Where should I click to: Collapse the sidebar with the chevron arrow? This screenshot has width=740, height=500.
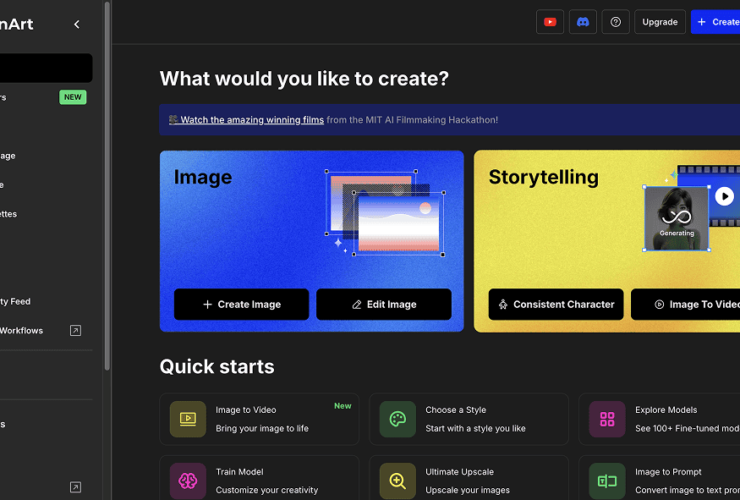(77, 24)
